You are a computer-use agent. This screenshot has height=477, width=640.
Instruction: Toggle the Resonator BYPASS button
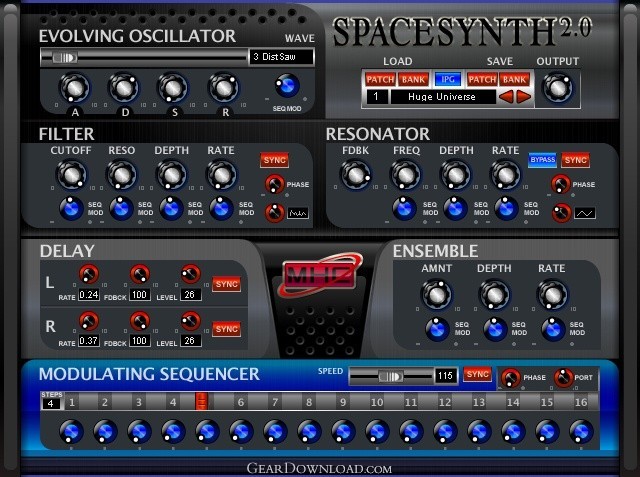(x=542, y=160)
